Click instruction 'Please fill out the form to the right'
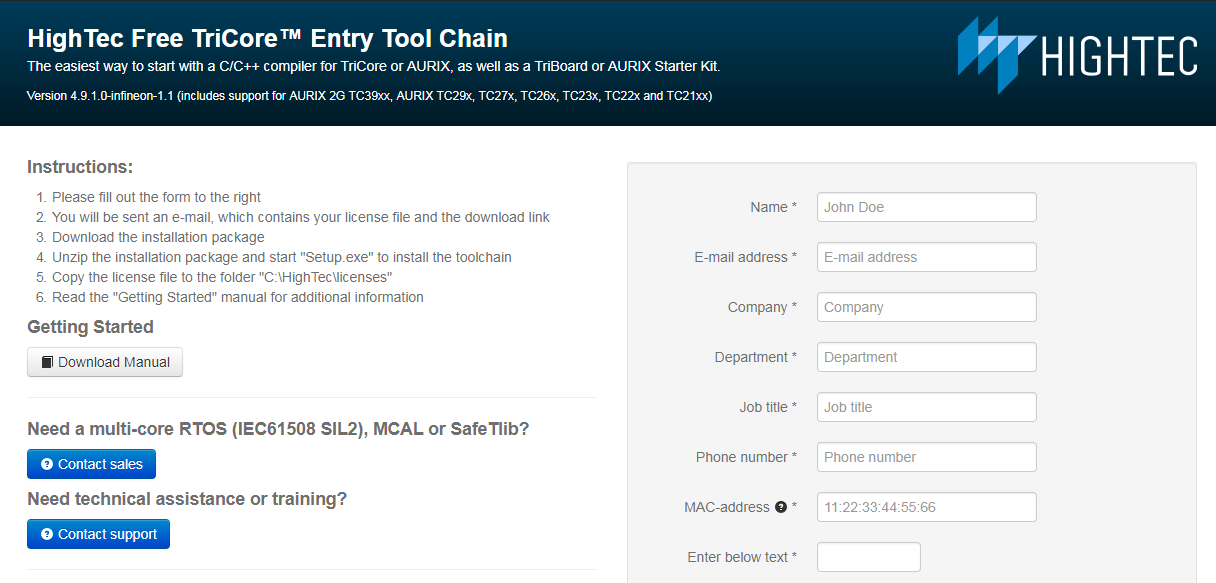This screenshot has height=583, width=1216. (x=157, y=197)
